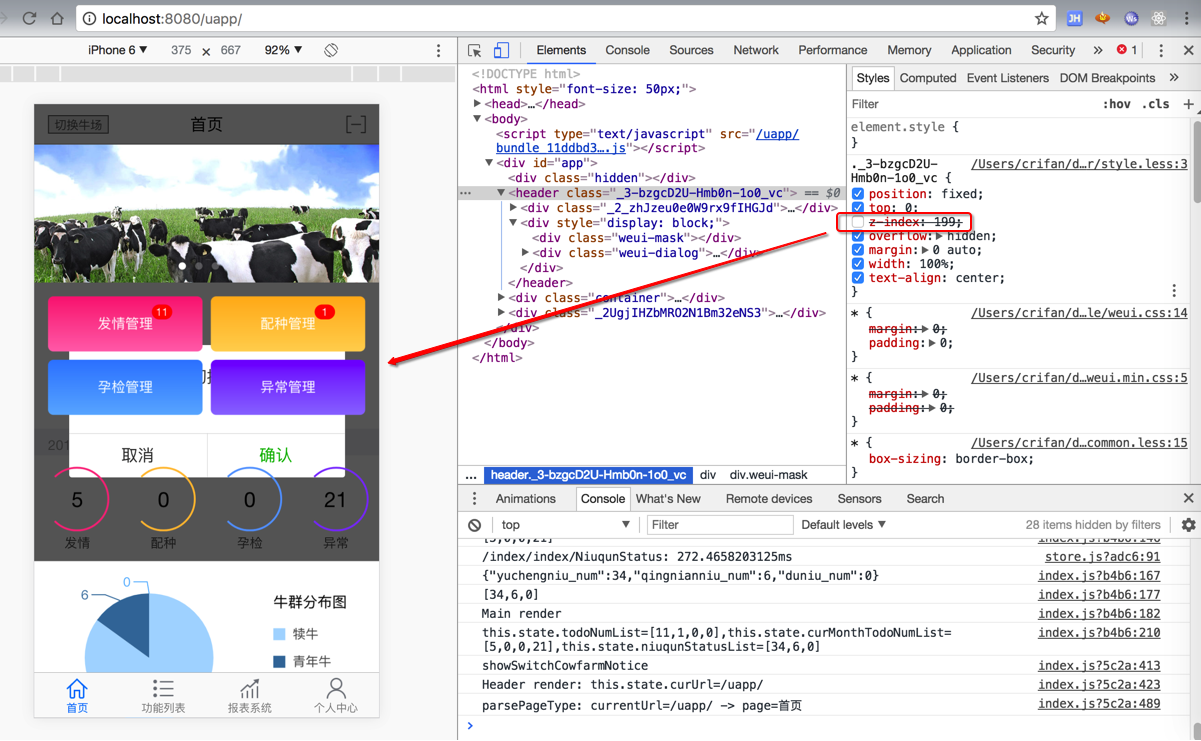Bookmark this page with the star icon
1201x741 pixels.
(1041, 18)
